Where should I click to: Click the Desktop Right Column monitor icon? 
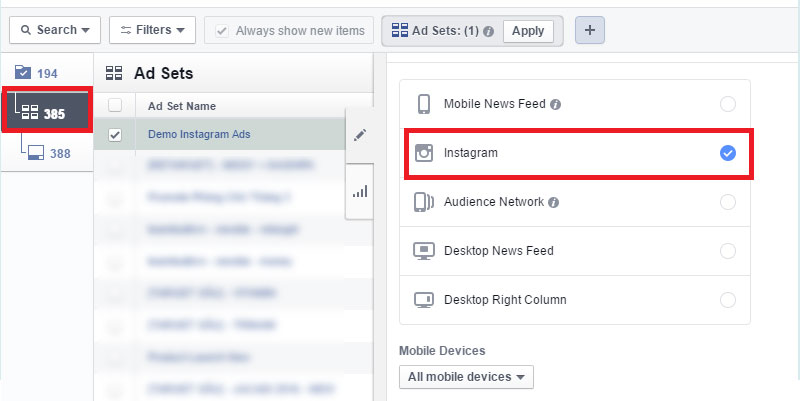(424, 300)
